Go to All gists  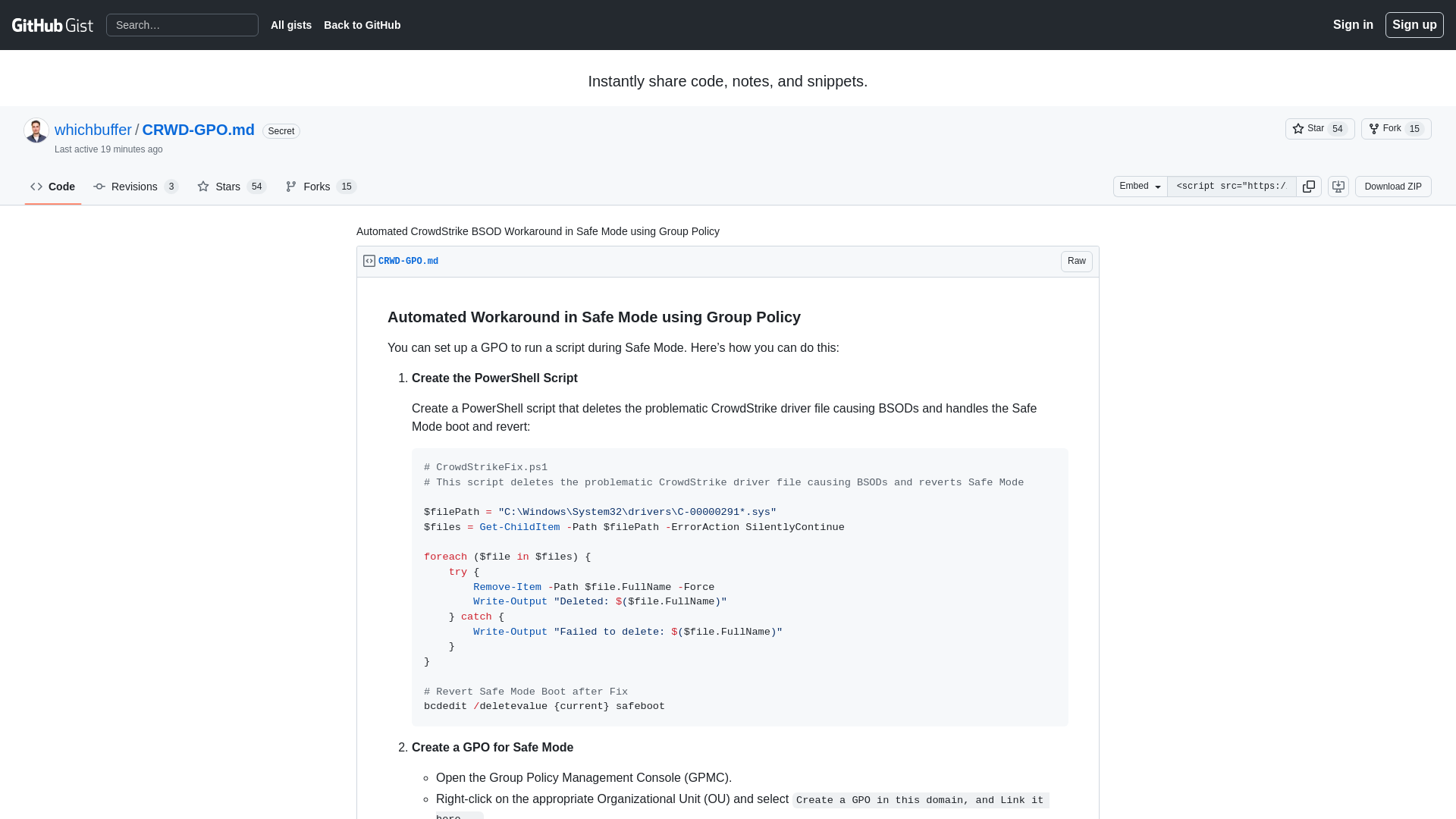tap(291, 25)
